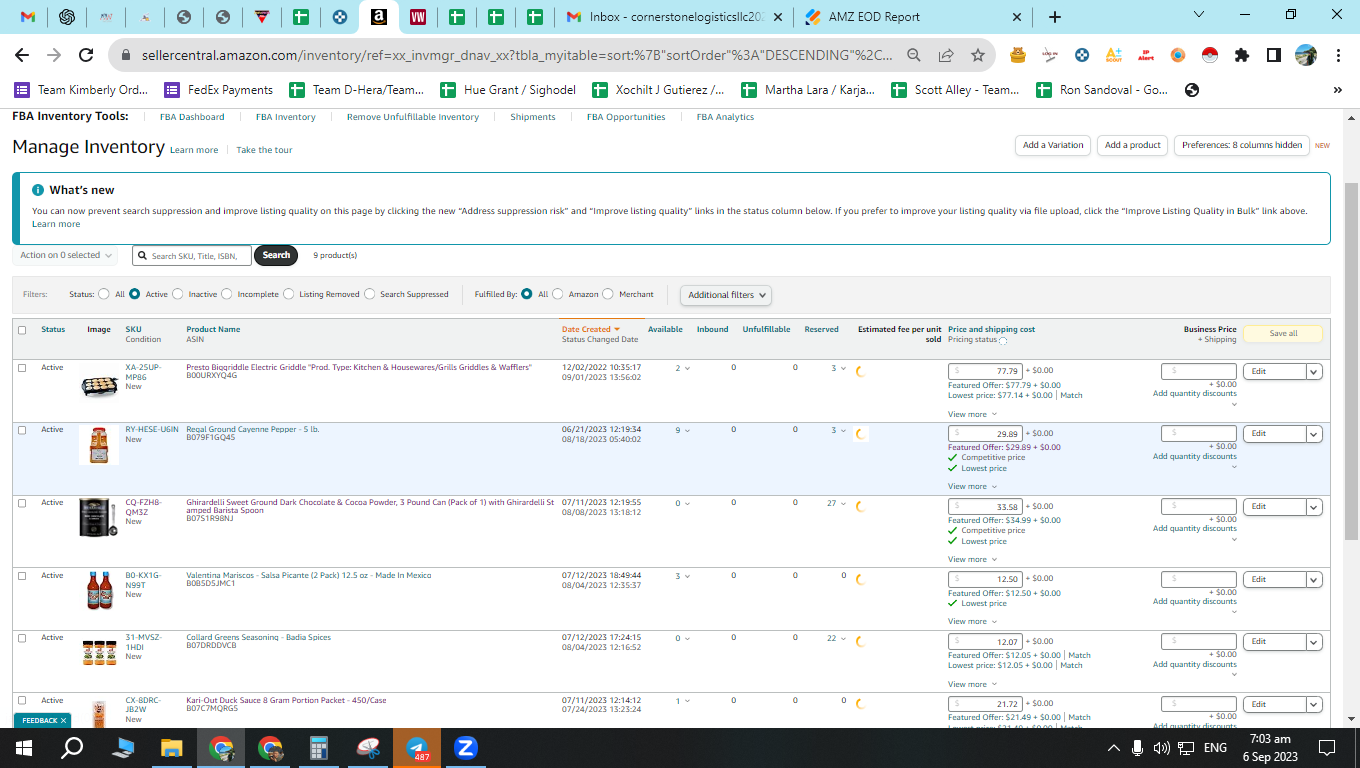The image size is (1360, 768).
Task: Expand View more for the $77.79 price row
Action: pos(971,414)
